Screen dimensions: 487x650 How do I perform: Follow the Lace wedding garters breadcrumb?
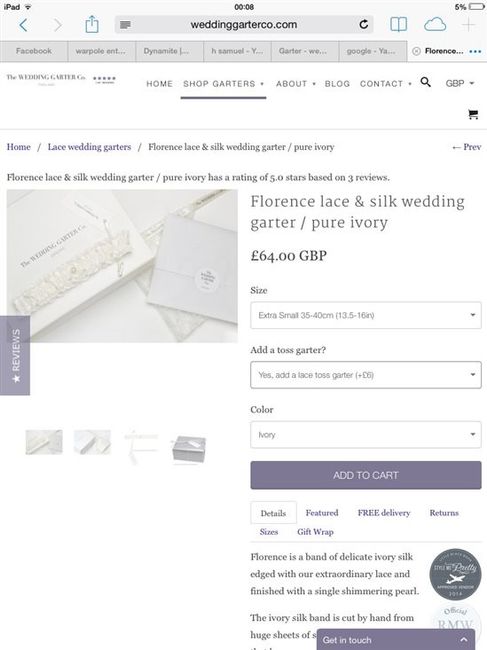pos(89,147)
